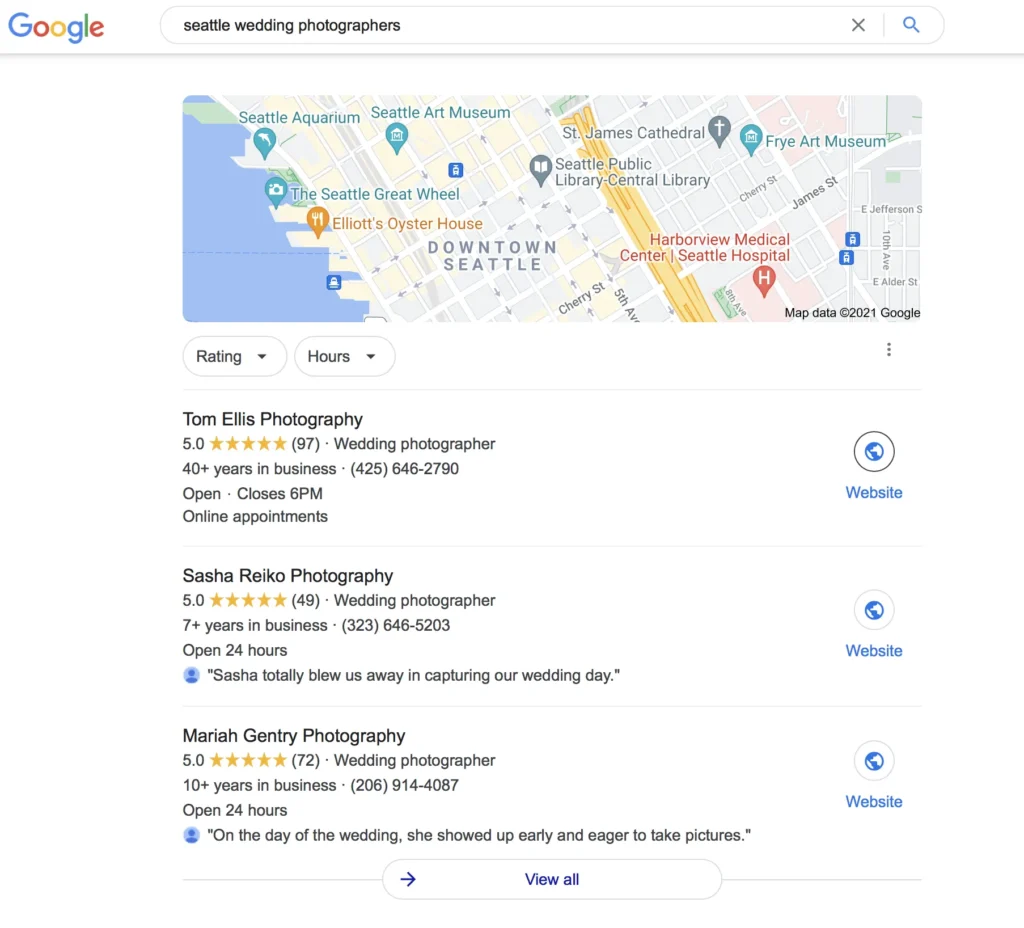The image size is (1024, 928).
Task: Click the View all button
Action: click(552, 879)
